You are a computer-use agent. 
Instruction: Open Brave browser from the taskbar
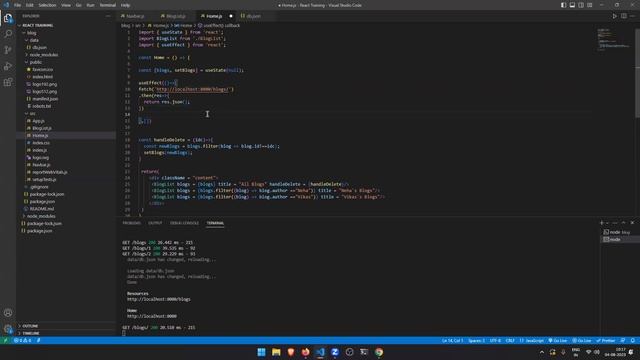tap(291, 352)
